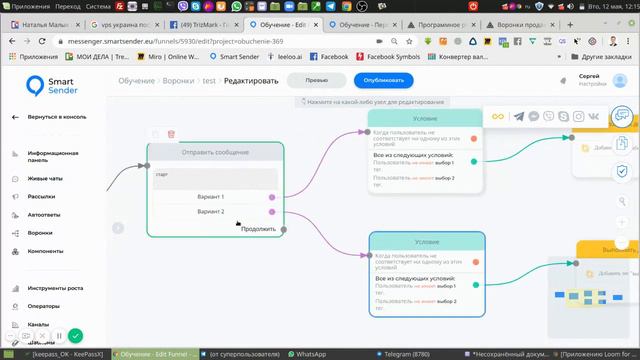Open Telegram from top panel
Screen dimensions: 640x360
(330, 6)
